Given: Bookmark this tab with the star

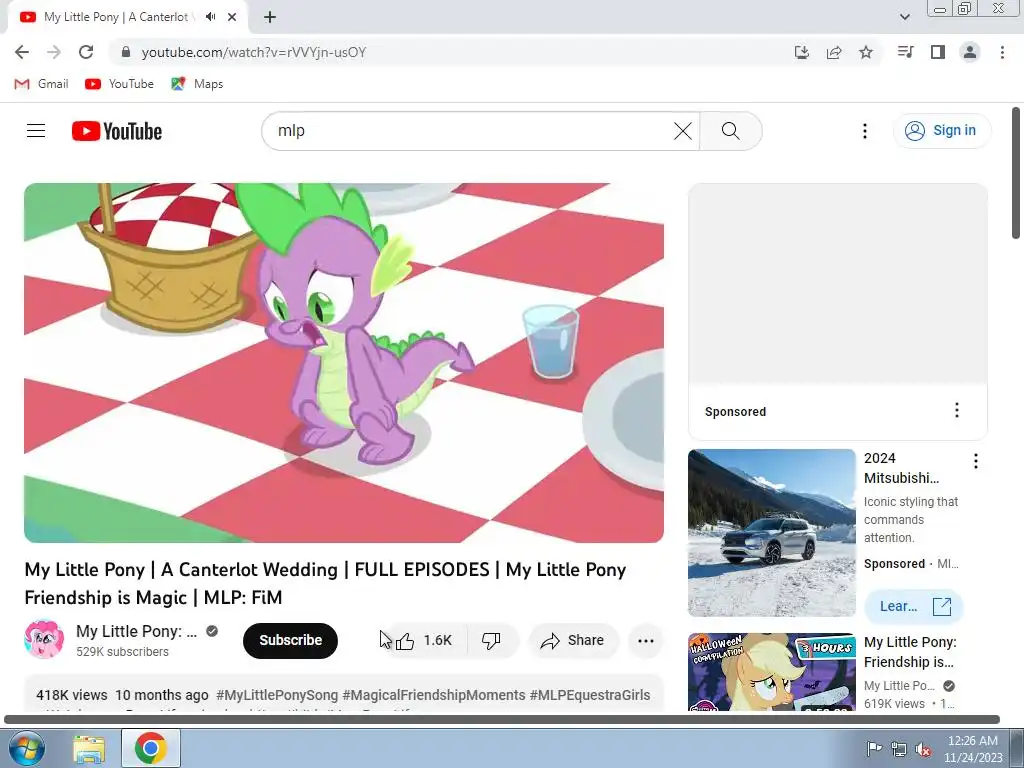Looking at the screenshot, I should tap(866, 52).
